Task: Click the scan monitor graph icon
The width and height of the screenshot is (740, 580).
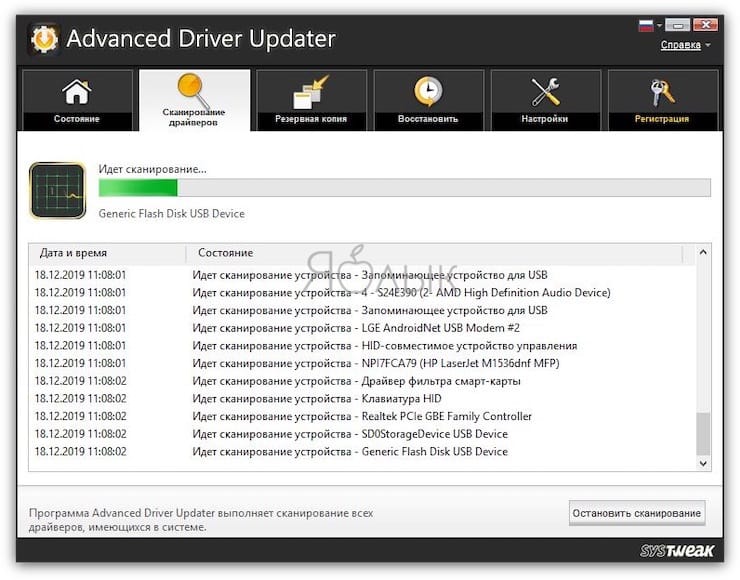Action: click(x=58, y=191)
